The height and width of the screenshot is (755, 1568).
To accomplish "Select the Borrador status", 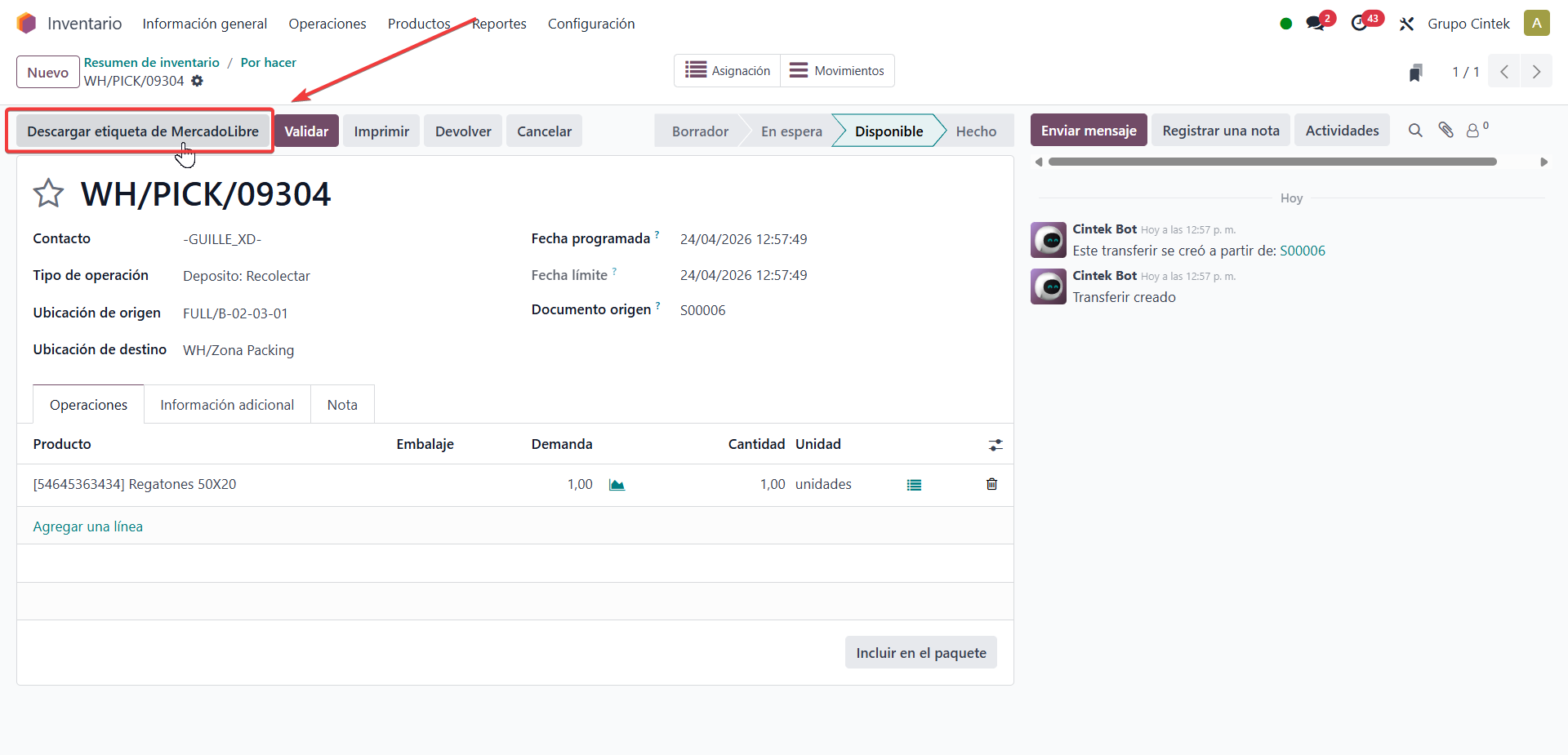I will tap(700, 131).
